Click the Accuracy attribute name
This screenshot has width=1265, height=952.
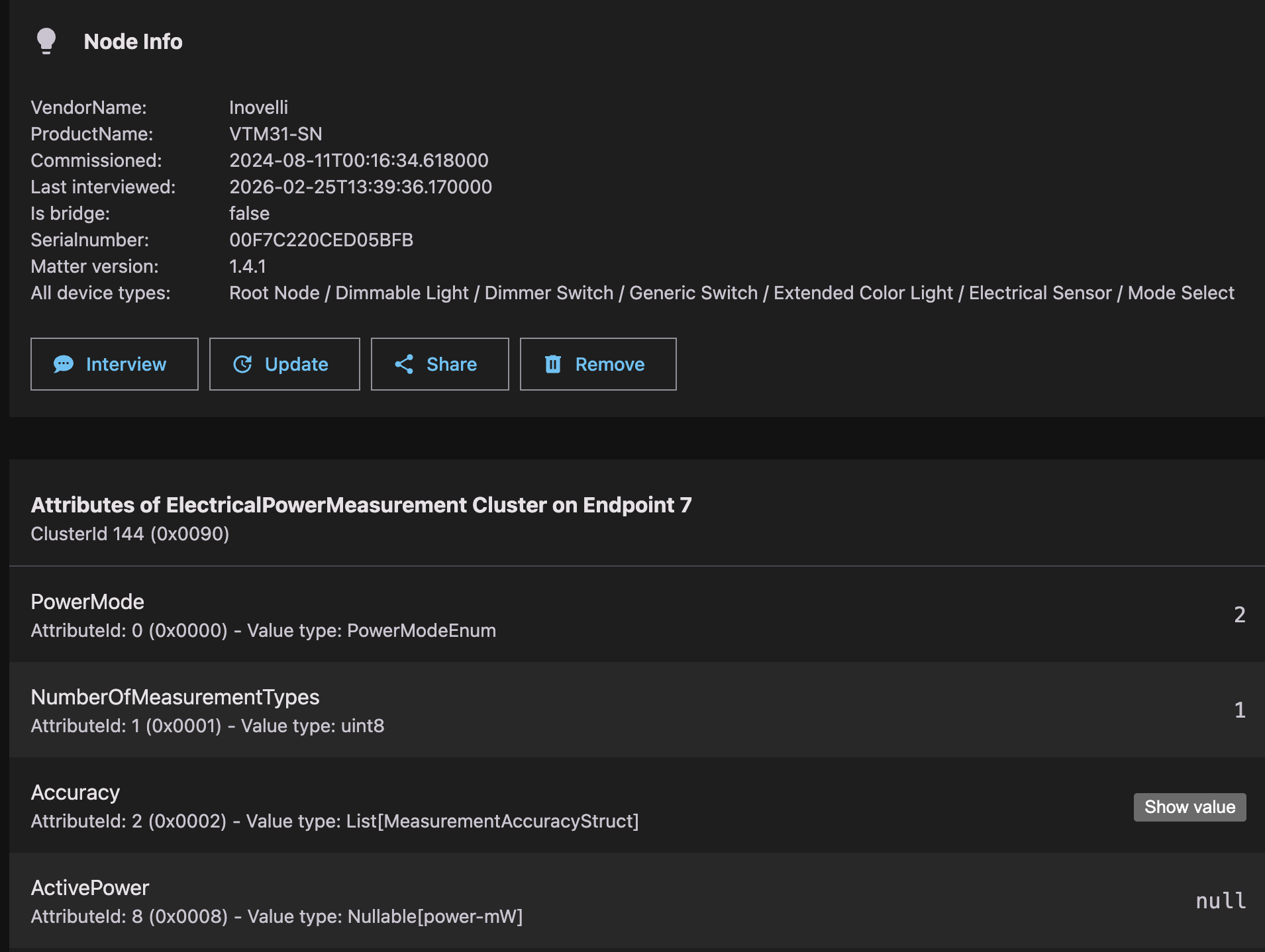[76, 792]
